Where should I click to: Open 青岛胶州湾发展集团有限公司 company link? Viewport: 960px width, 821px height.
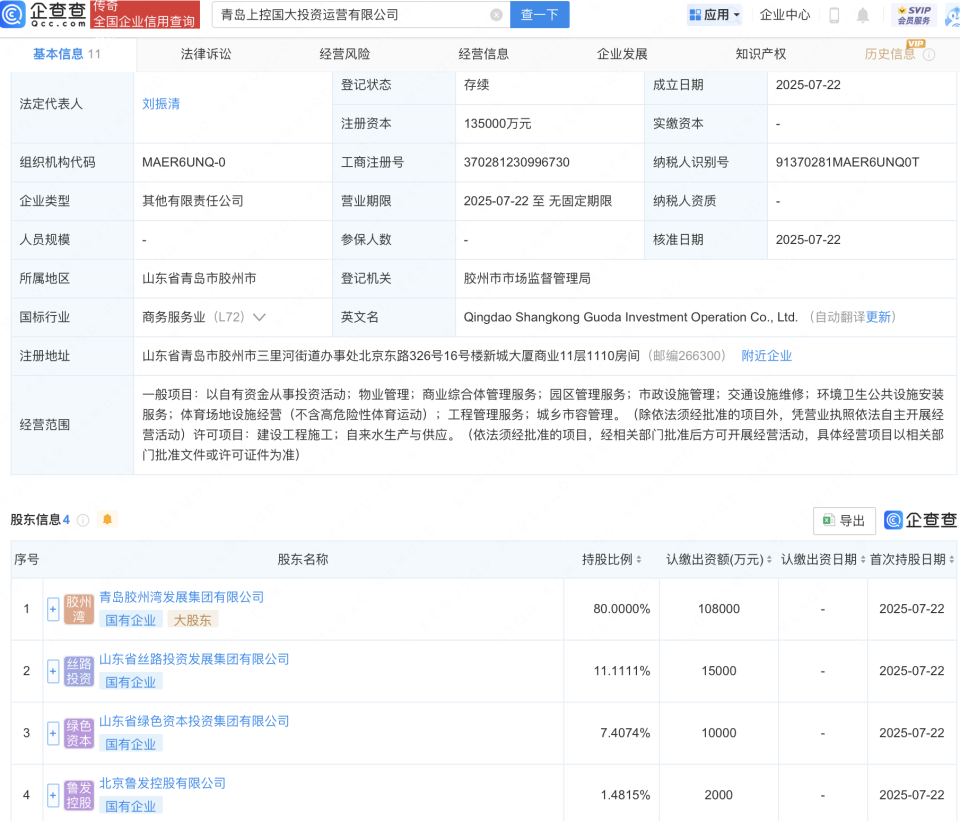pyautogui.click(x=181, y=597)
